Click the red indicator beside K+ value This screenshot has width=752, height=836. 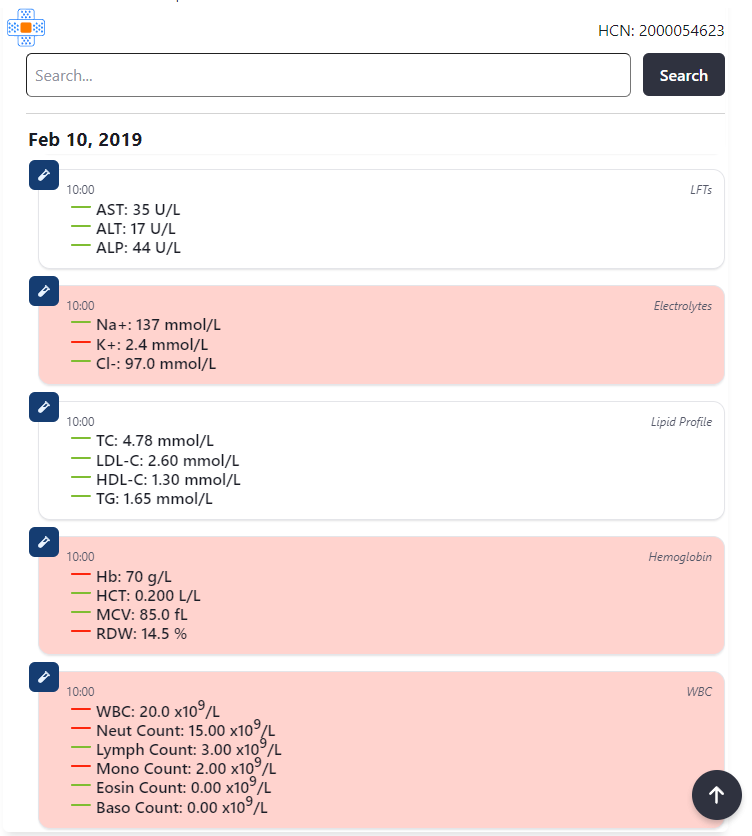point(81,344)
